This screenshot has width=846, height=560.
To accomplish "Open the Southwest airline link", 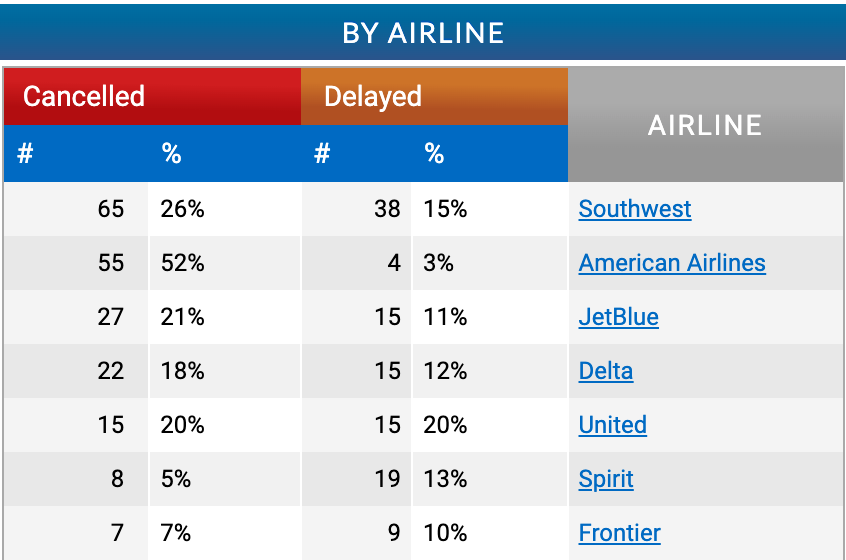I will pos(635,209).
